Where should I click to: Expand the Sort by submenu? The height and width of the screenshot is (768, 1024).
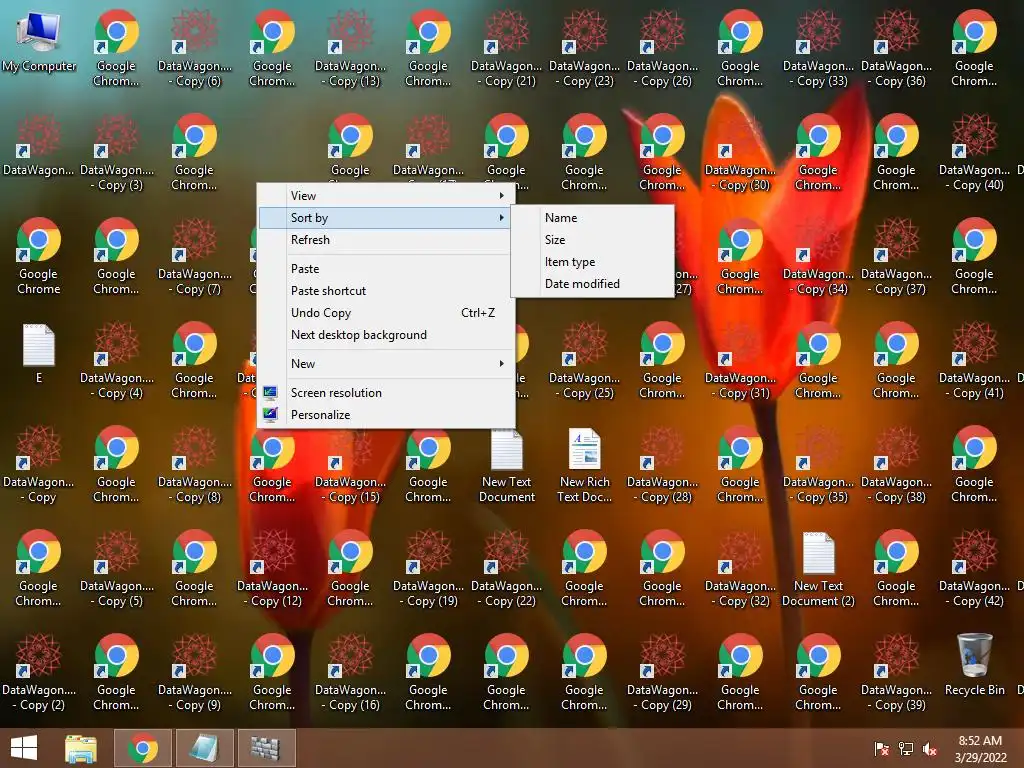[x=385, y=217]
